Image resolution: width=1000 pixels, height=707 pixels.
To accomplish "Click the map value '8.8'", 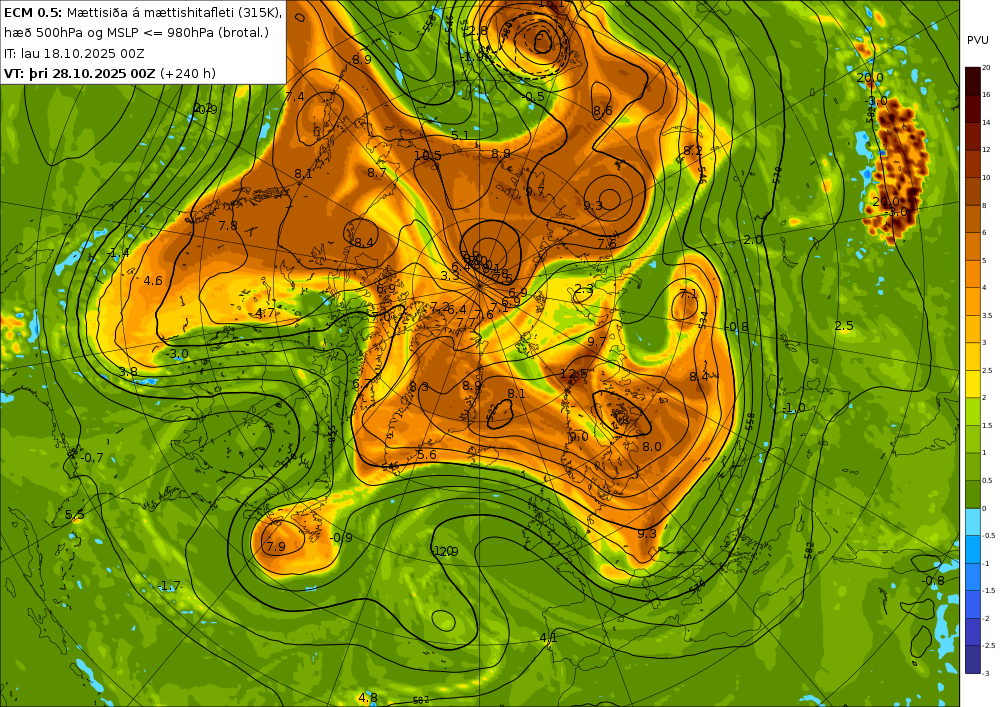I will coord(501,154).
